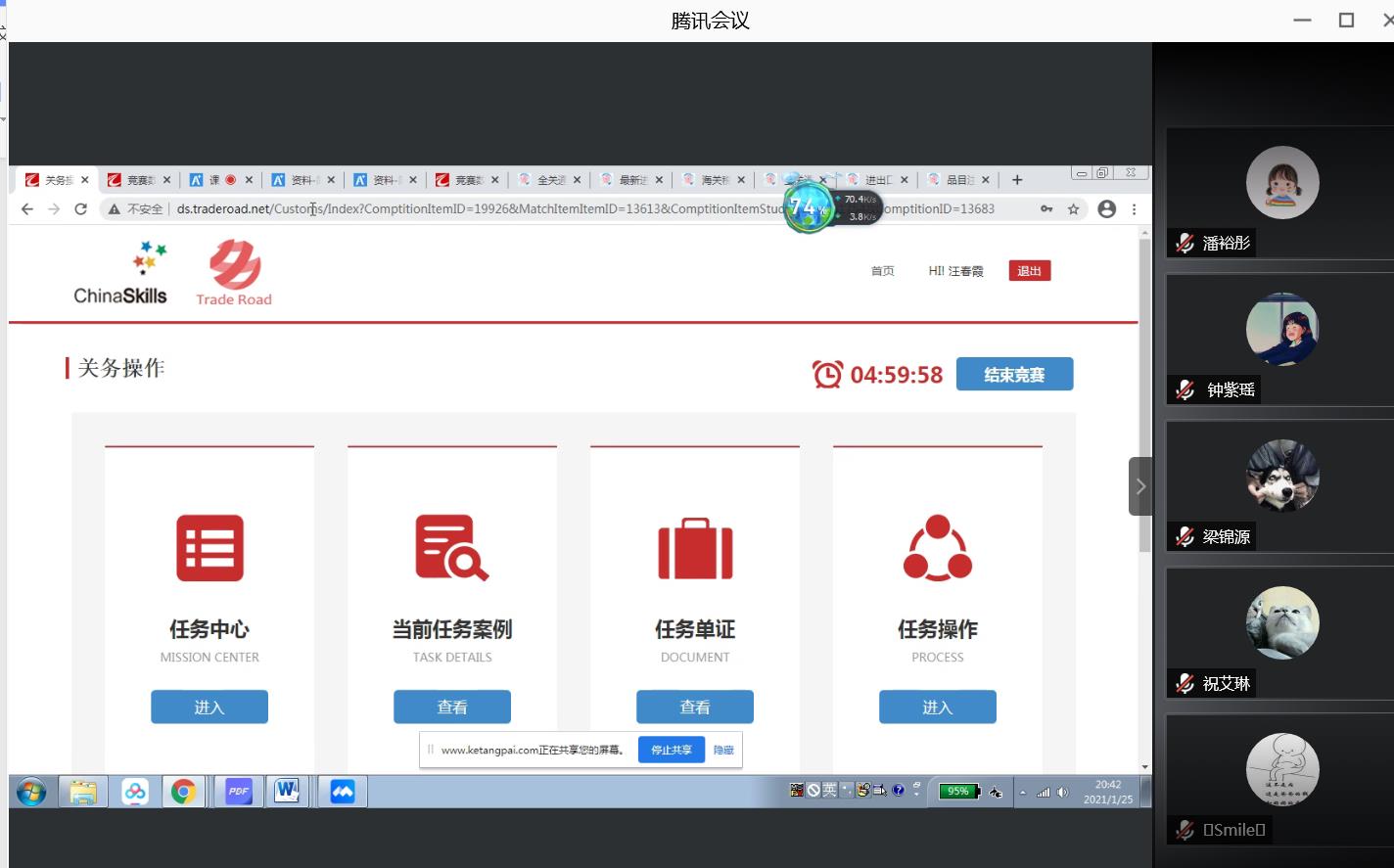Open the Word icon in the taskbar
Screen dimensions: 1394x868
coord(287,792)
